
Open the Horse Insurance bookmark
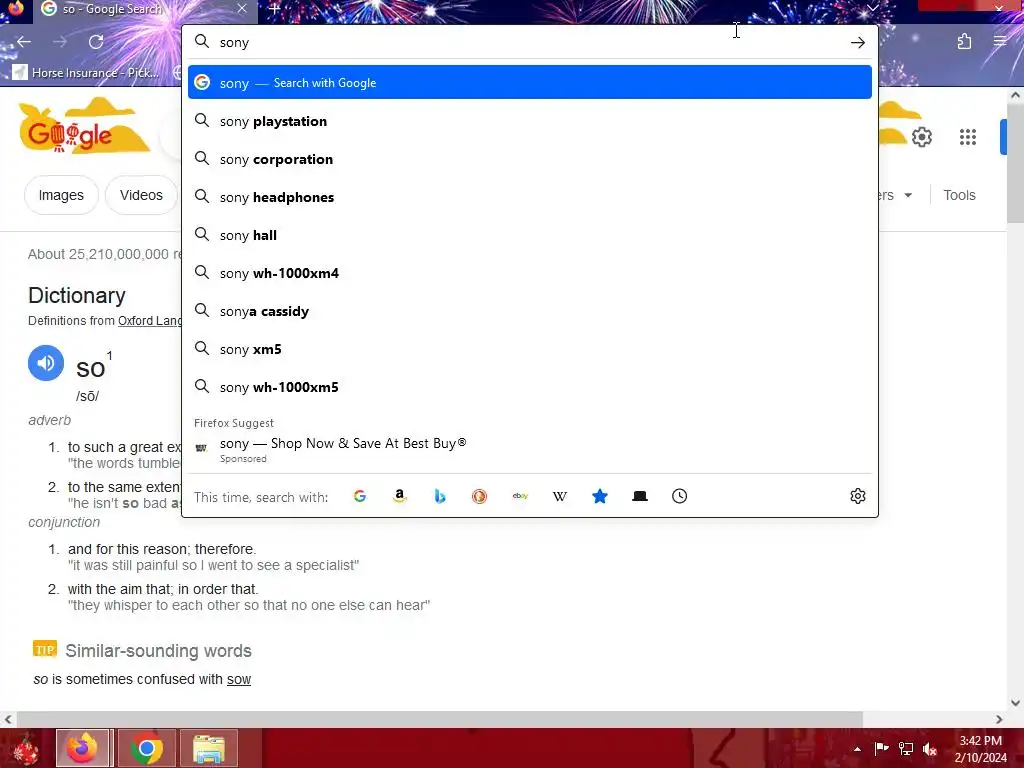(x=85, y=72)
